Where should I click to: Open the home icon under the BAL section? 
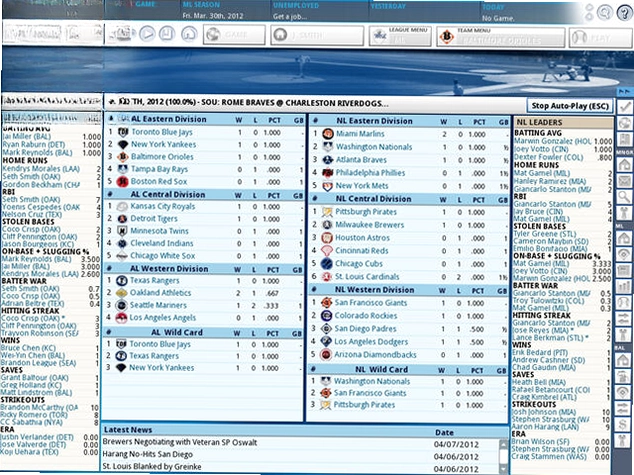tap(625, 360)
